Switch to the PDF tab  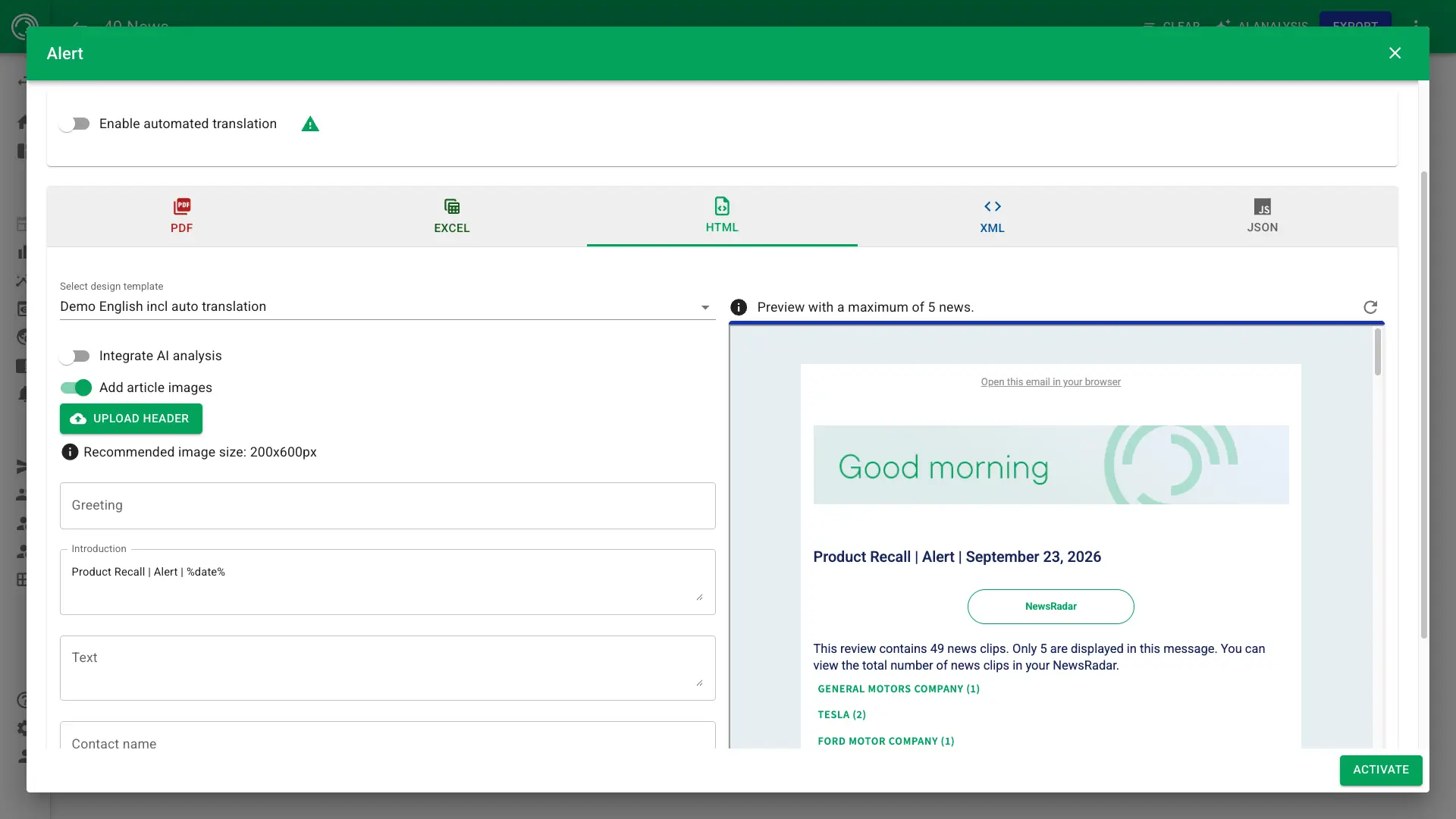[x=181, y=216]
